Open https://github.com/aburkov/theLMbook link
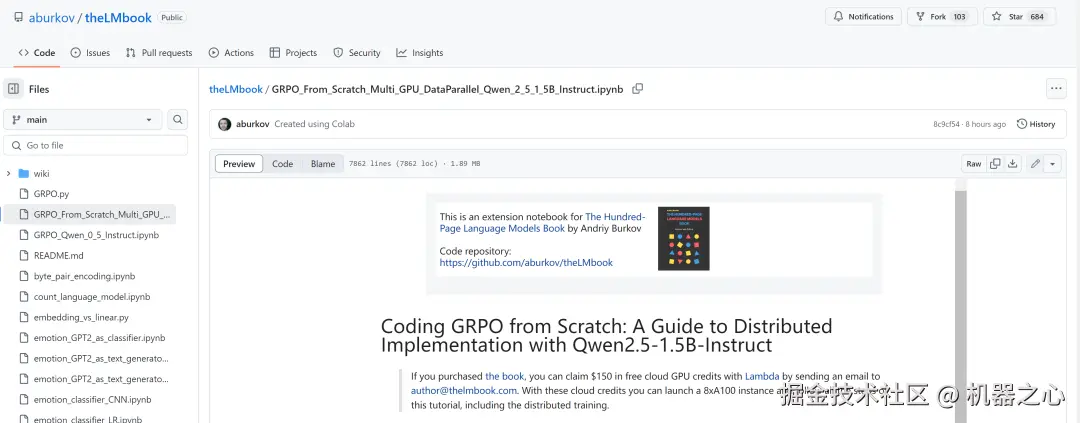 coord(526,262)
